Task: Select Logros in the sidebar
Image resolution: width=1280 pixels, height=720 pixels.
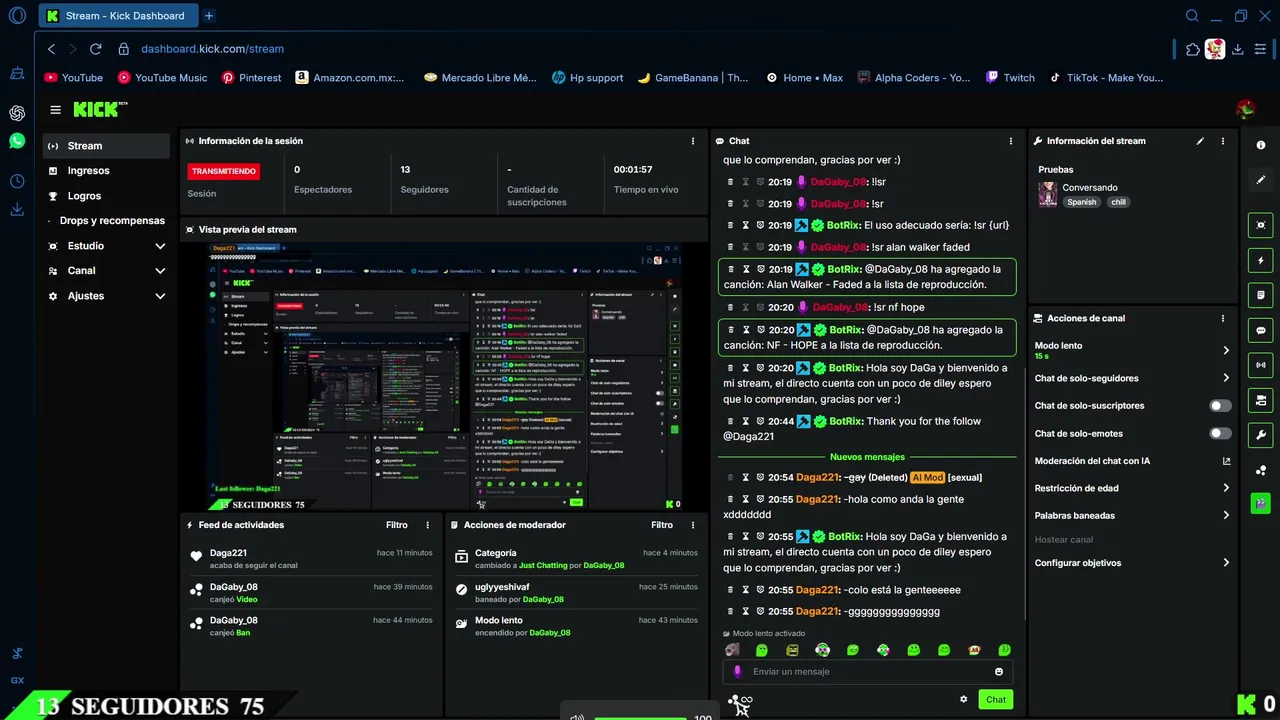Action: pos(106,196)
